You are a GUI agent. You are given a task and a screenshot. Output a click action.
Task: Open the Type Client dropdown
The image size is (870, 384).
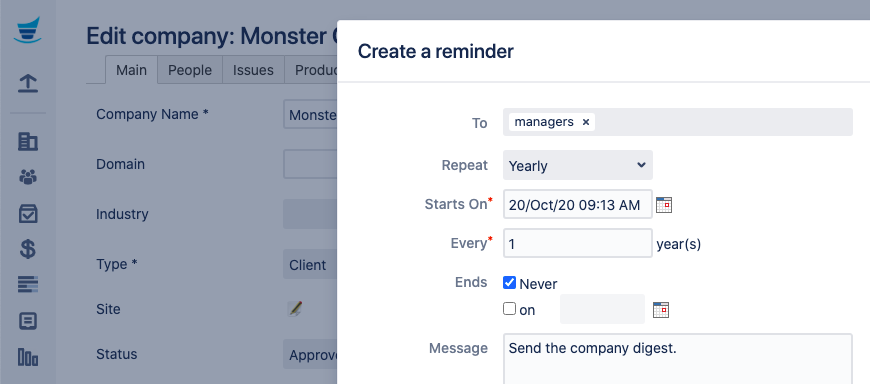312,264
